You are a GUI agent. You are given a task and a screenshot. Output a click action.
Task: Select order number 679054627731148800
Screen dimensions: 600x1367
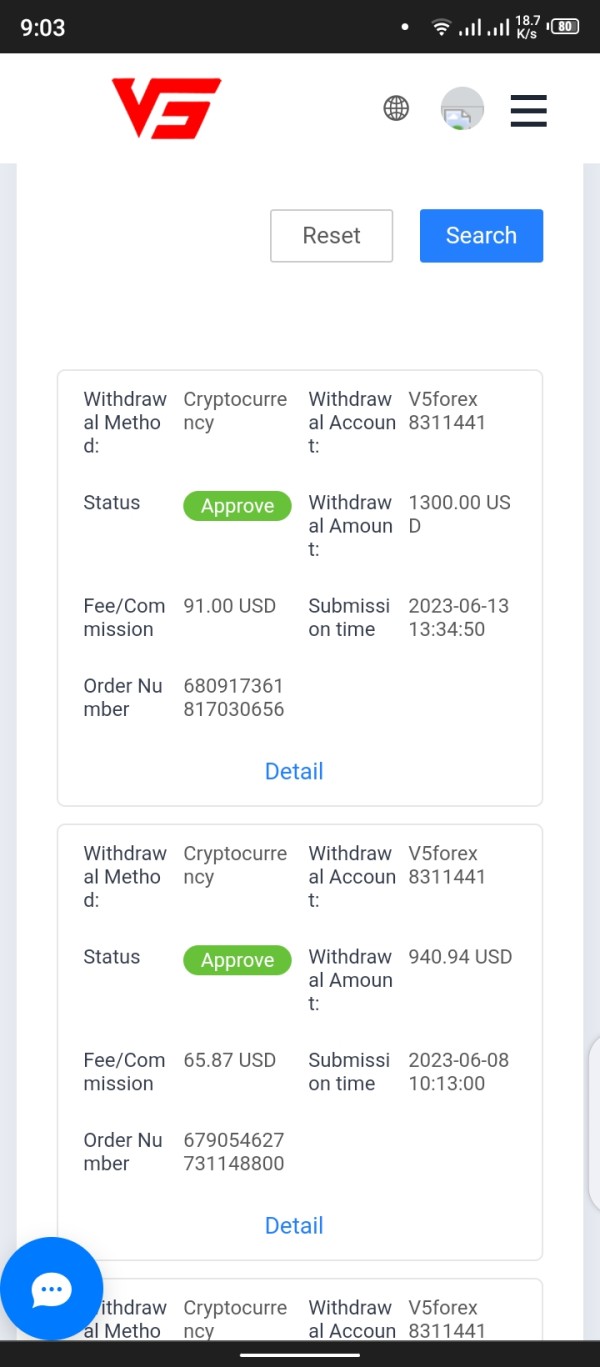point(234,1152)
